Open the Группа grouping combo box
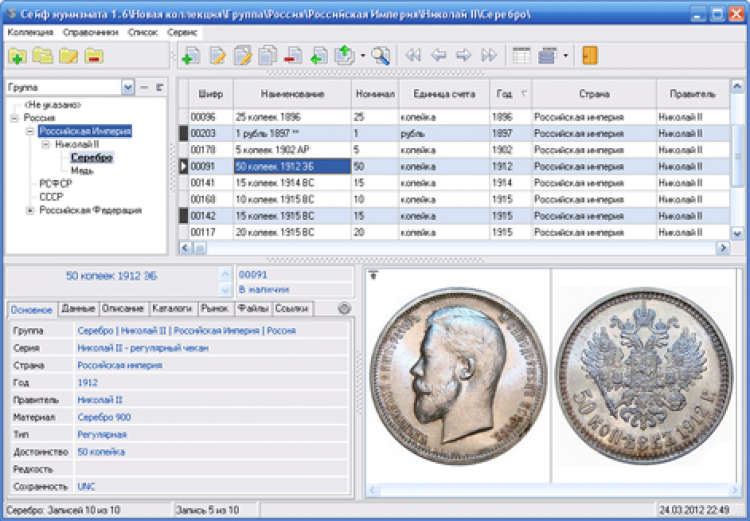 (x=128, y=88)
